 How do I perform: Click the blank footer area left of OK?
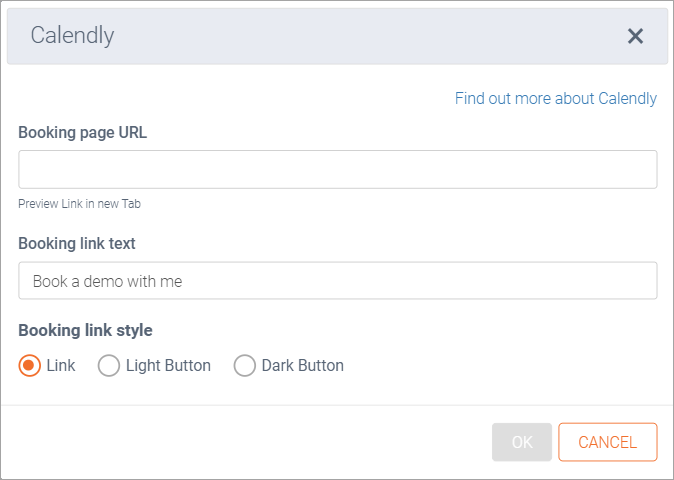[250, 442]
